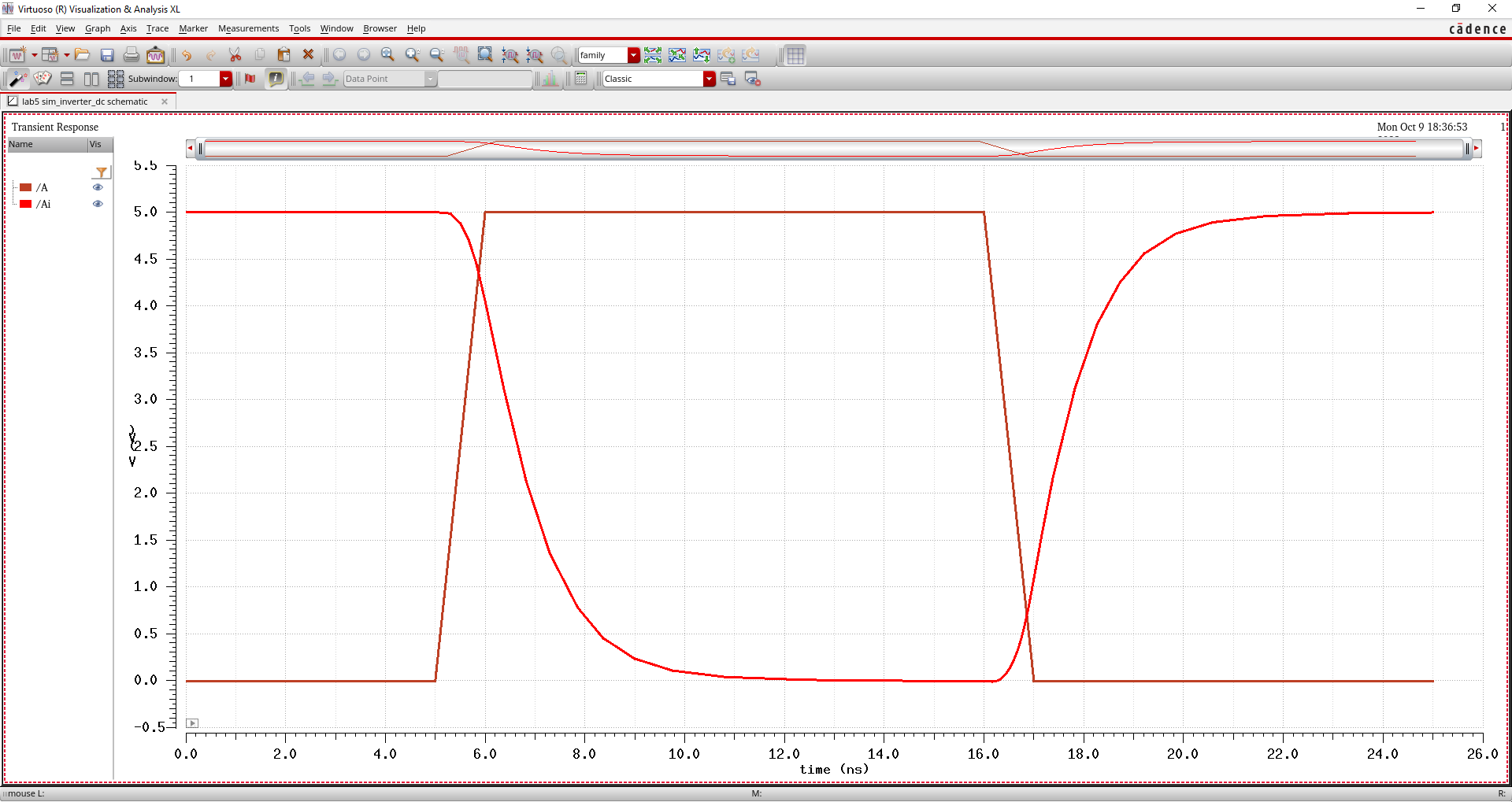Click the graph grid layout icon
This screenshot has height=802, width=1512.
(795, 55)
